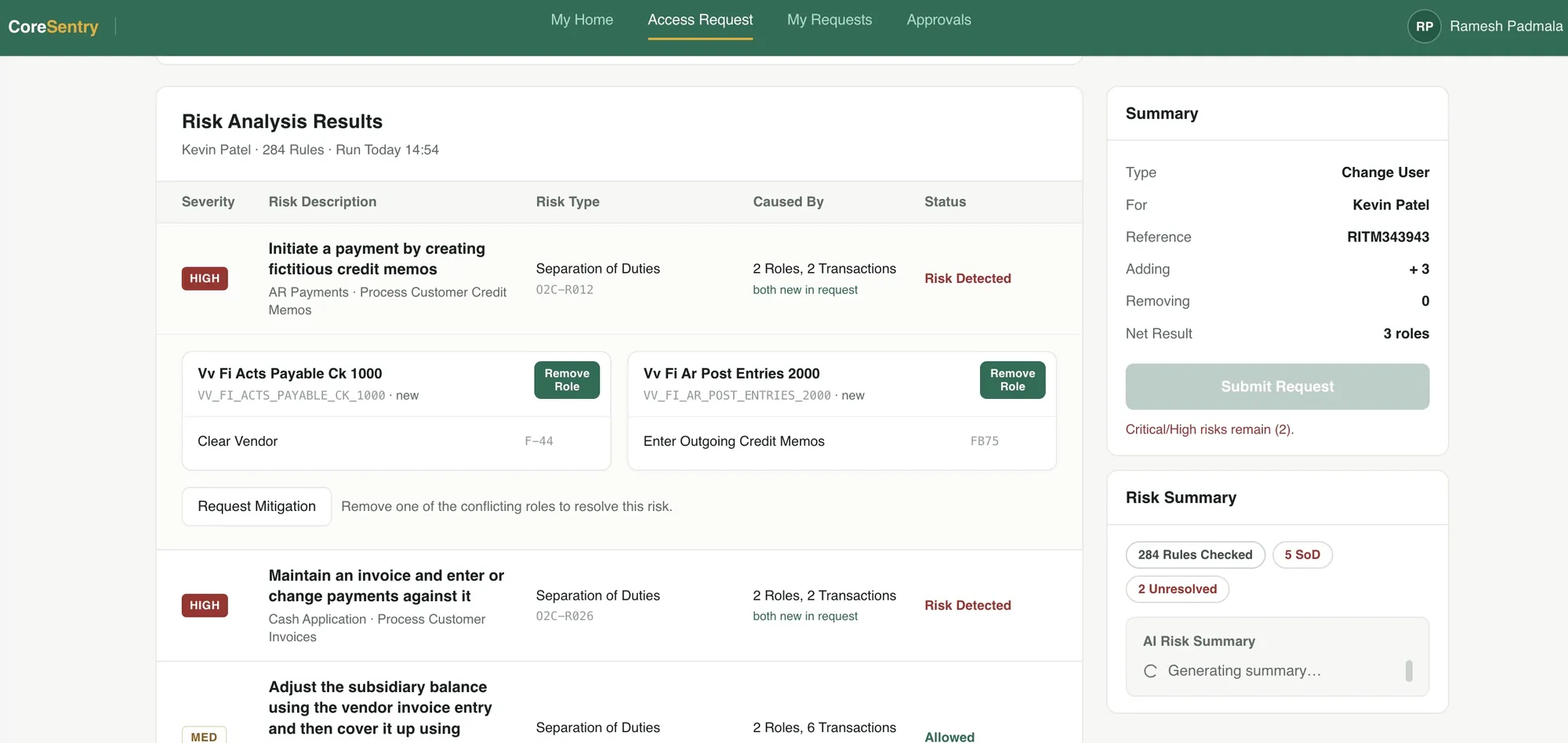Click the 284 Rules Checked chip
The width and height of the screenshot is (1568, 743).
pos(1195,555)
